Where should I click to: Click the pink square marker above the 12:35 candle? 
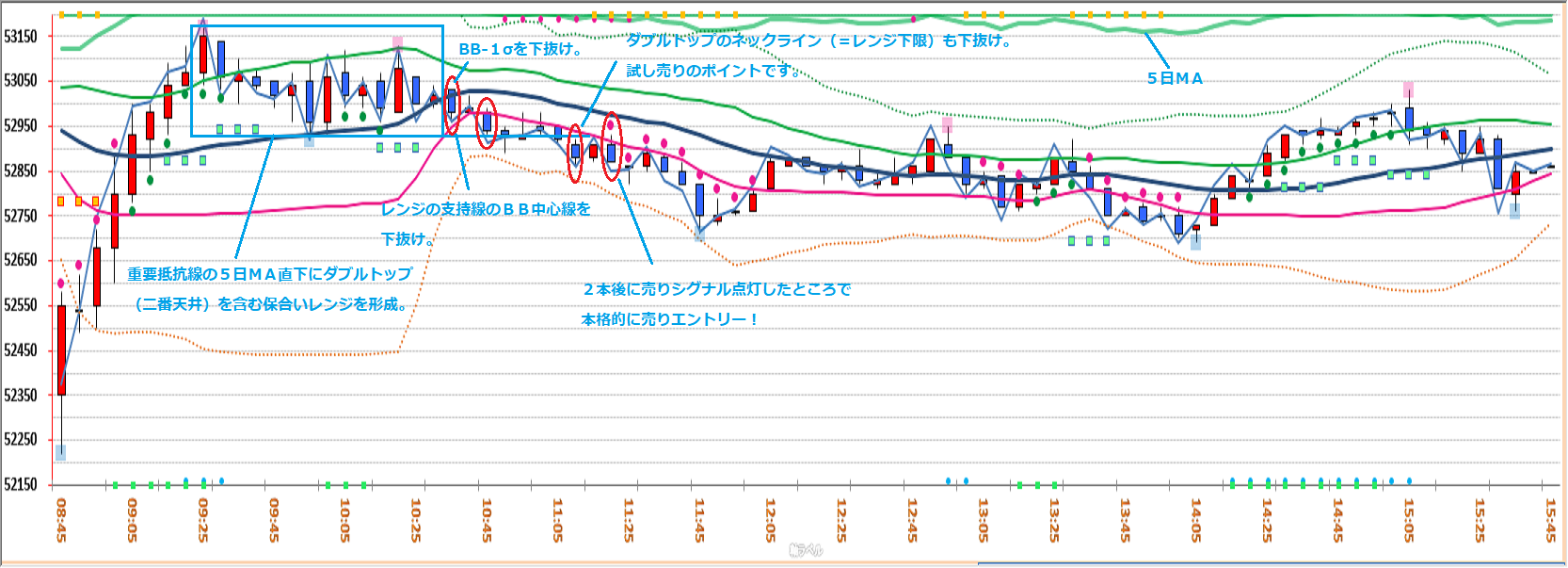pyautogui.click(x=947, y=124)
